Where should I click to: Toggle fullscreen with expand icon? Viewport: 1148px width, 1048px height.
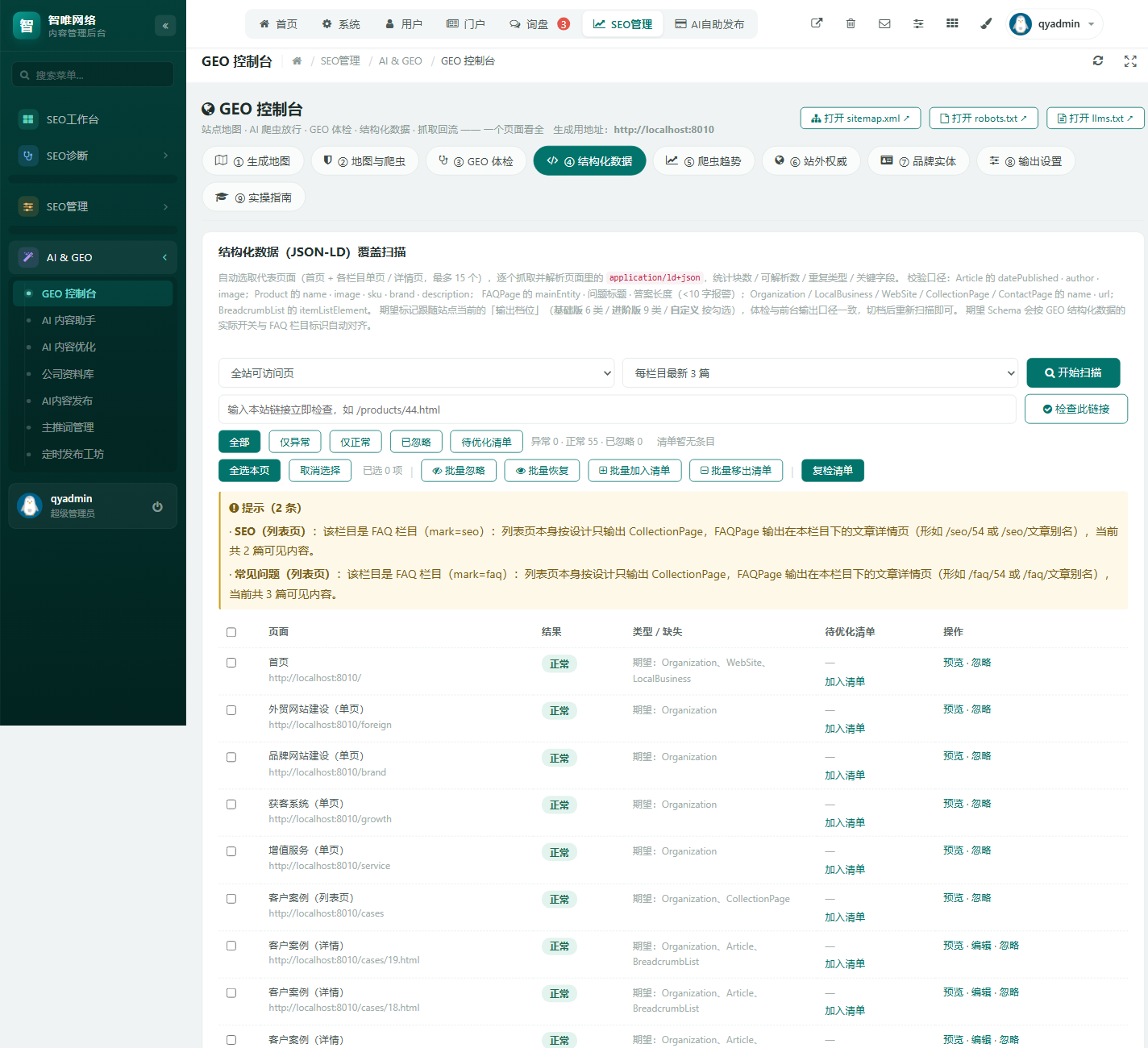(x=1130, y=60)
